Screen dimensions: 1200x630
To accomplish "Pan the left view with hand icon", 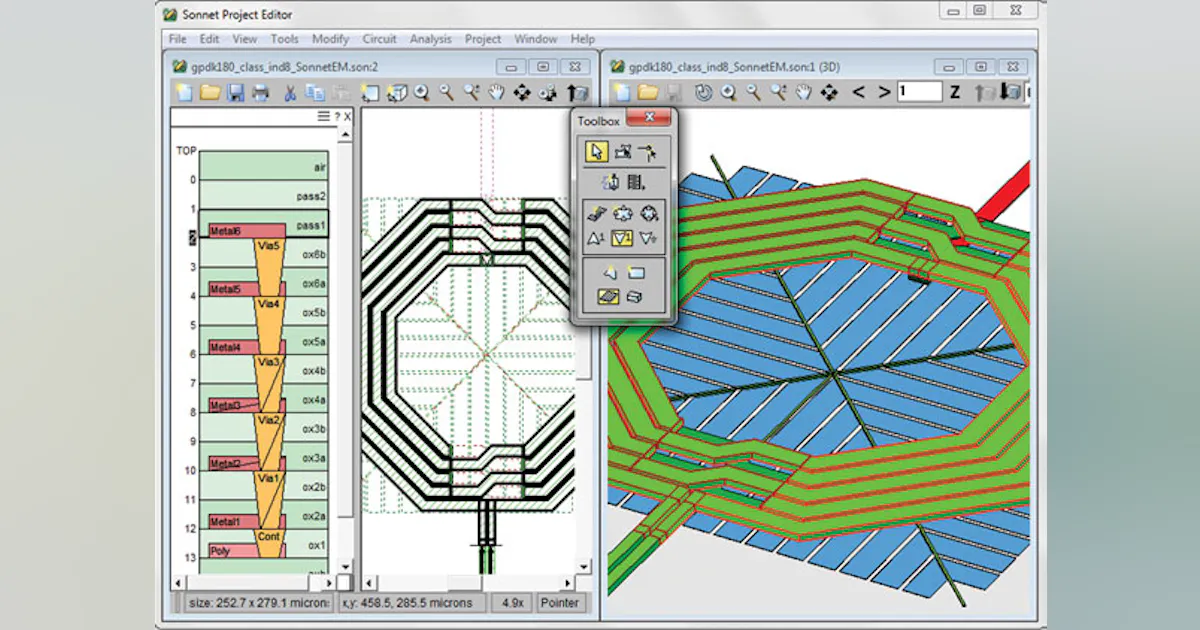I will [x=497, y=93].
